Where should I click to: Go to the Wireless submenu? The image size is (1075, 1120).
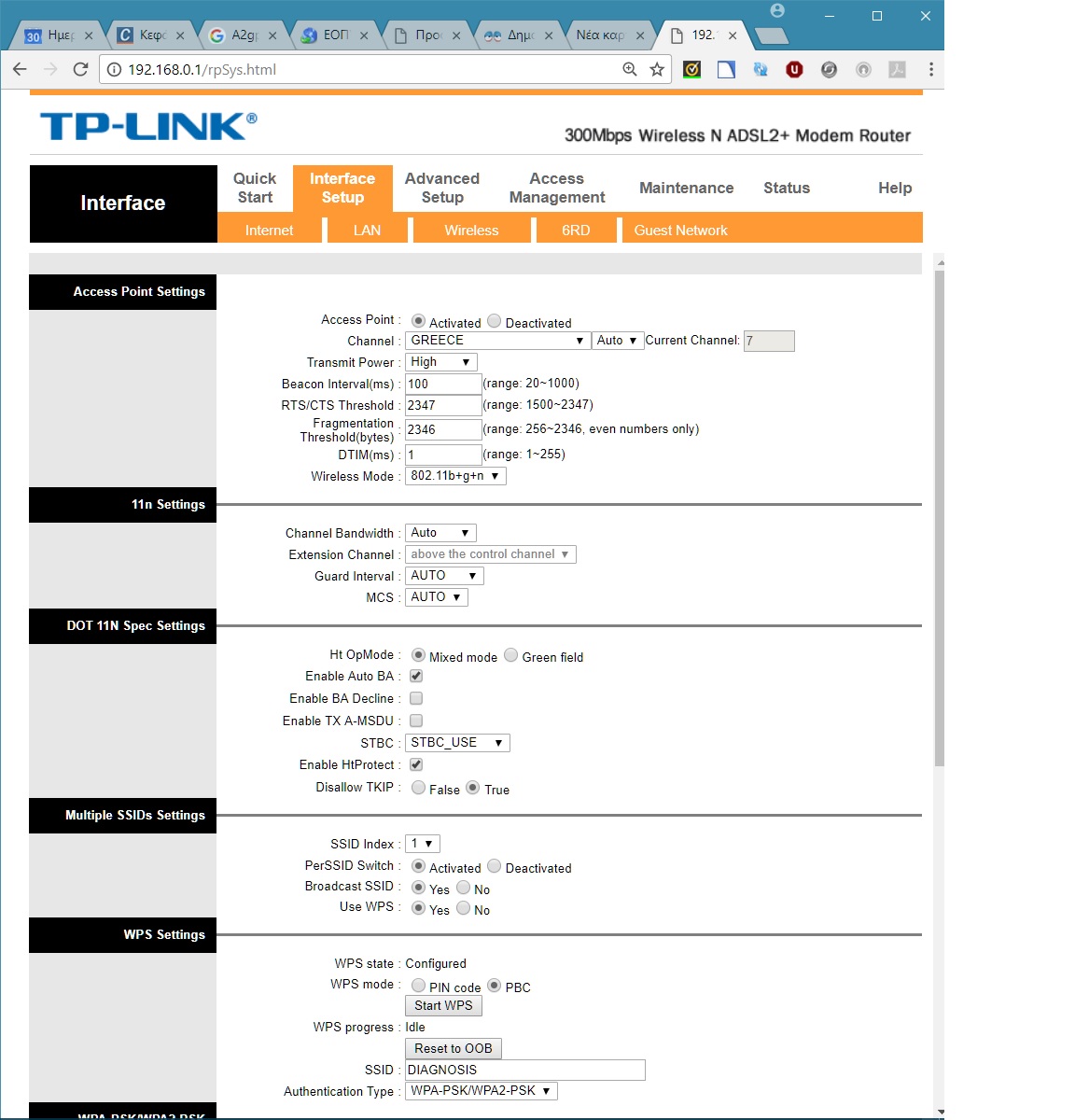[x=471, y=230]
